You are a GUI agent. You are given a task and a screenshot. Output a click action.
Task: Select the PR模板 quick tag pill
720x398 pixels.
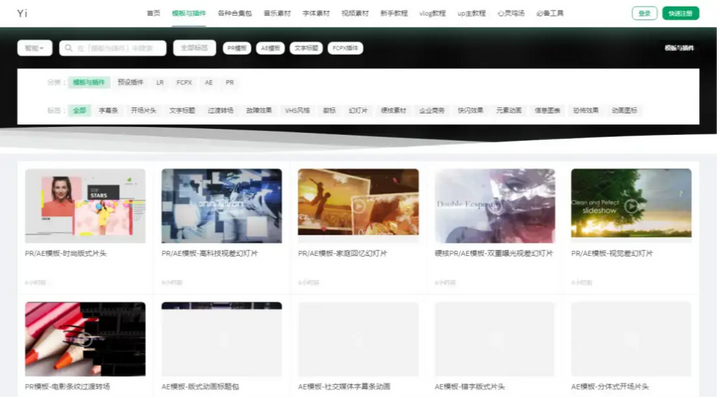pyautogui.click(x=237, y=48)
